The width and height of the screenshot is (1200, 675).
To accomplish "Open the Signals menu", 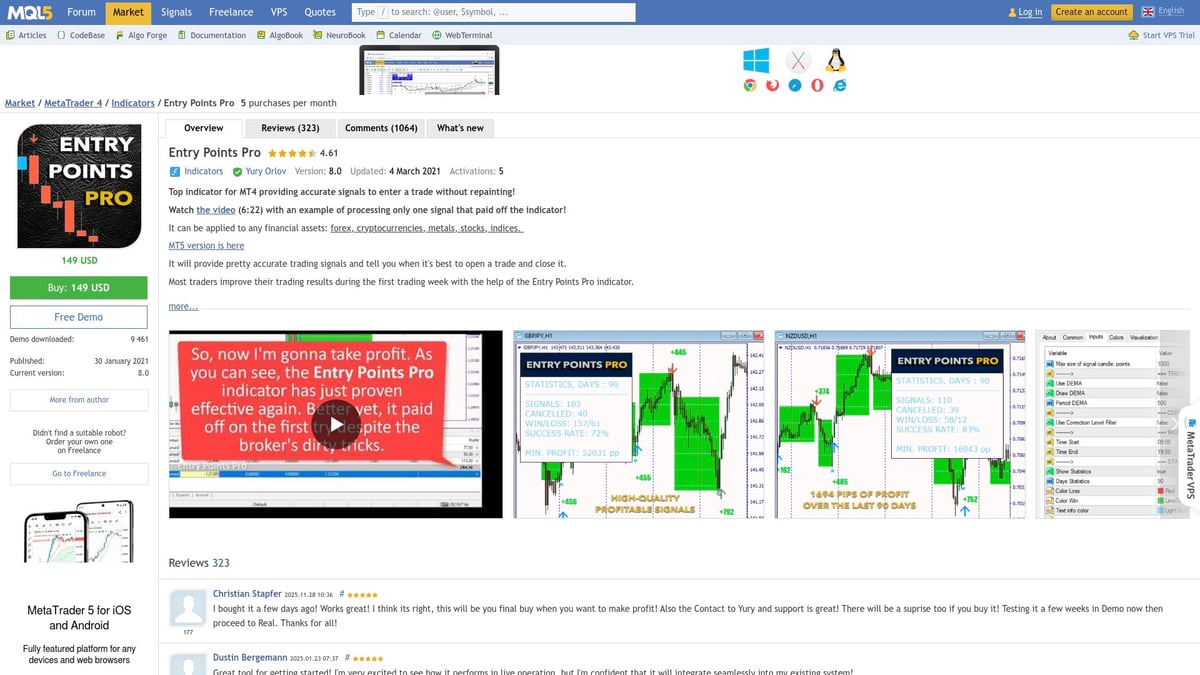I will pos(176,12).
